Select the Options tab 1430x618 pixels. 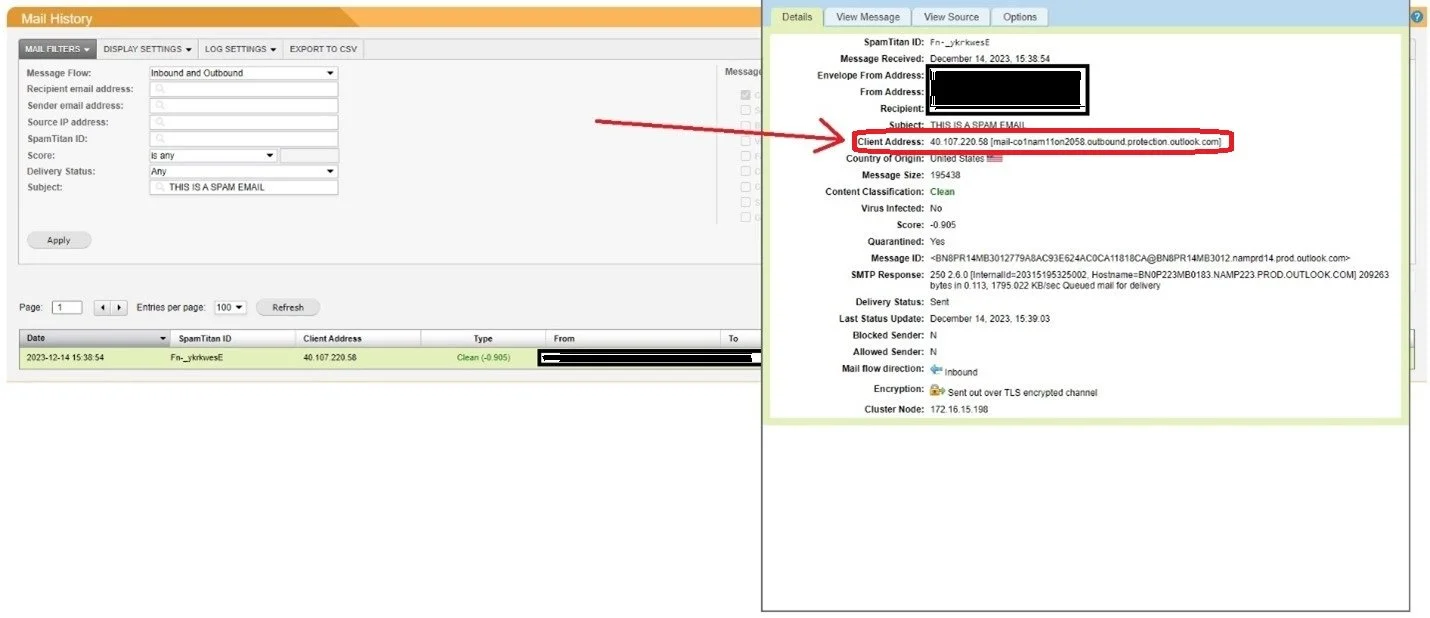(x=1019, y=17)
